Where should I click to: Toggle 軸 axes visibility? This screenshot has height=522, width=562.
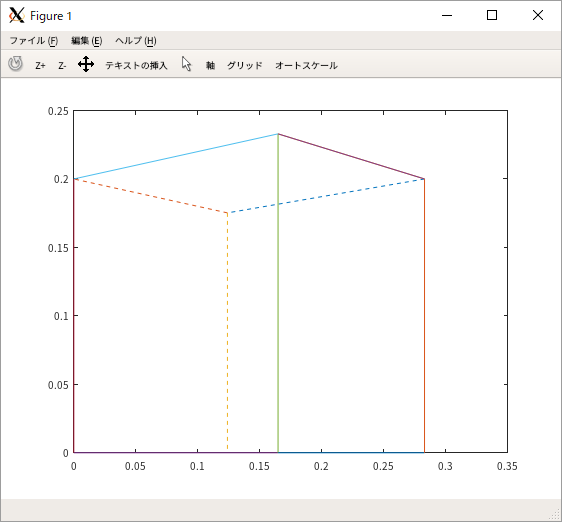coord(210,65)
